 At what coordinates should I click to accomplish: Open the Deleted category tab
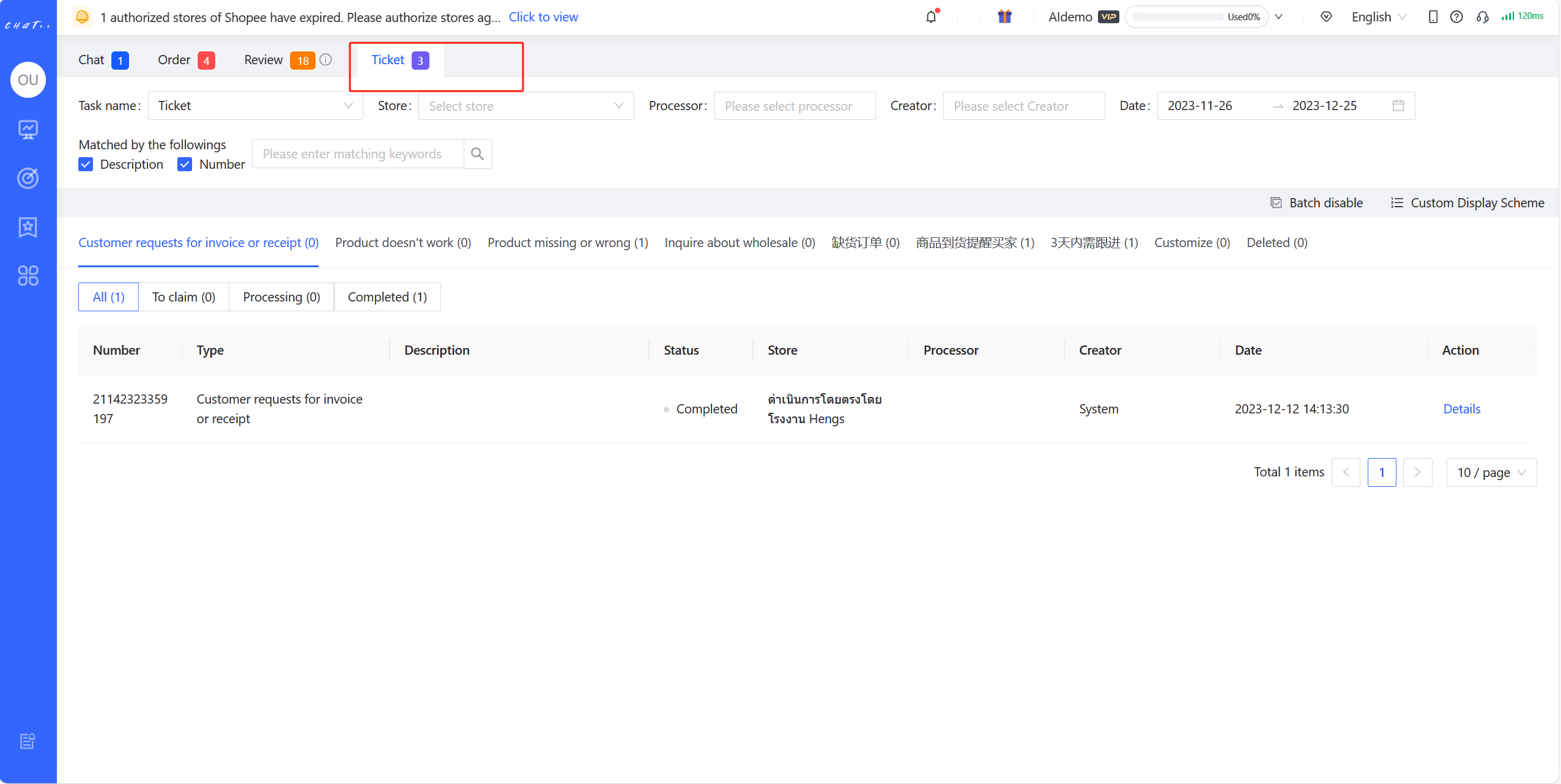click(x=1277, y=243)
